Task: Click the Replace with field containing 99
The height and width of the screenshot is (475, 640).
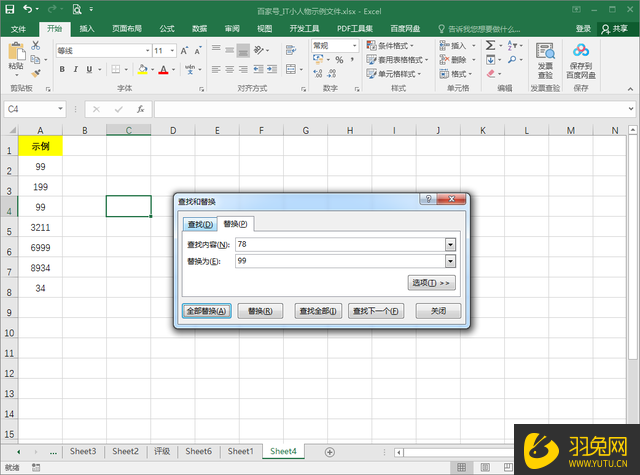Action: point(340,261)
